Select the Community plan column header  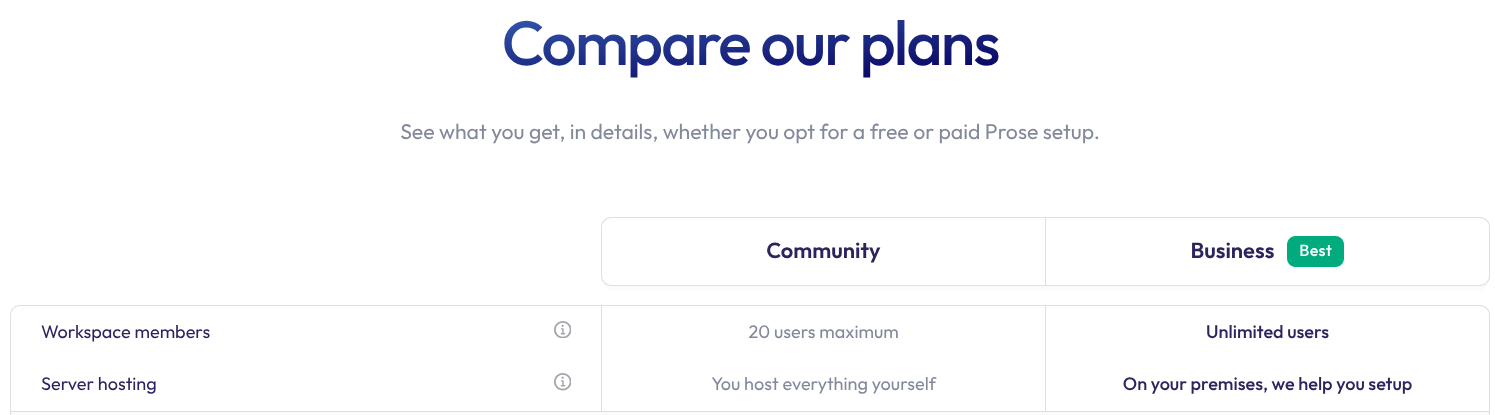pos(823,251)
